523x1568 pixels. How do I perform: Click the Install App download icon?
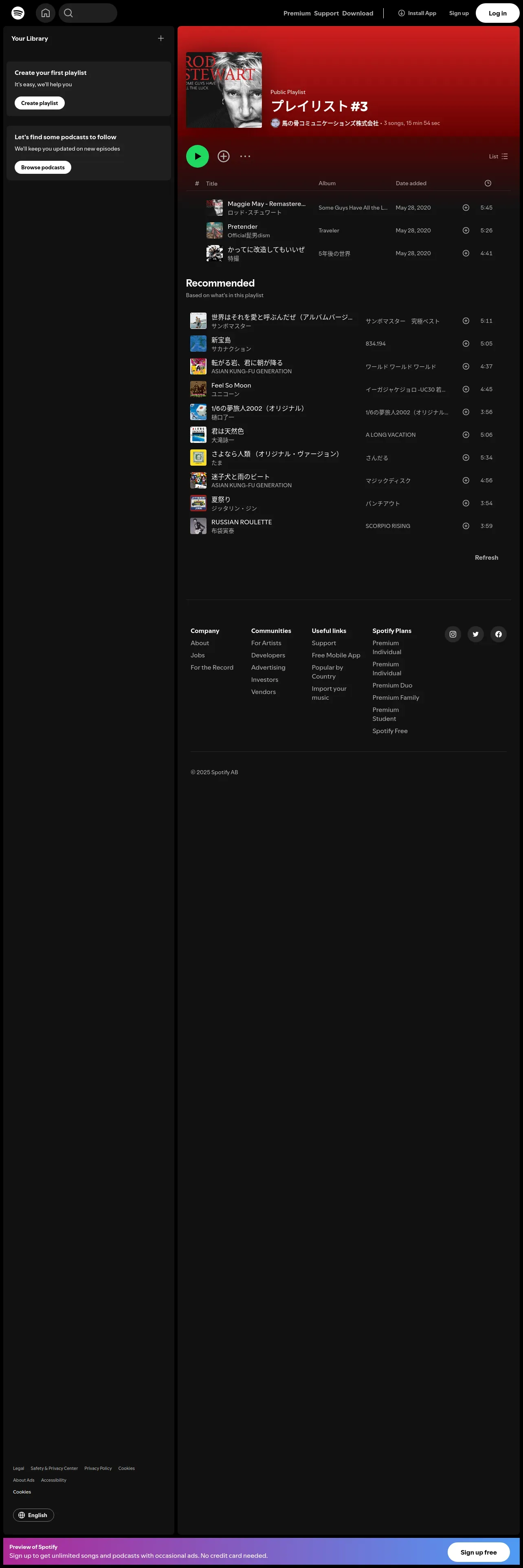[401, 13]
